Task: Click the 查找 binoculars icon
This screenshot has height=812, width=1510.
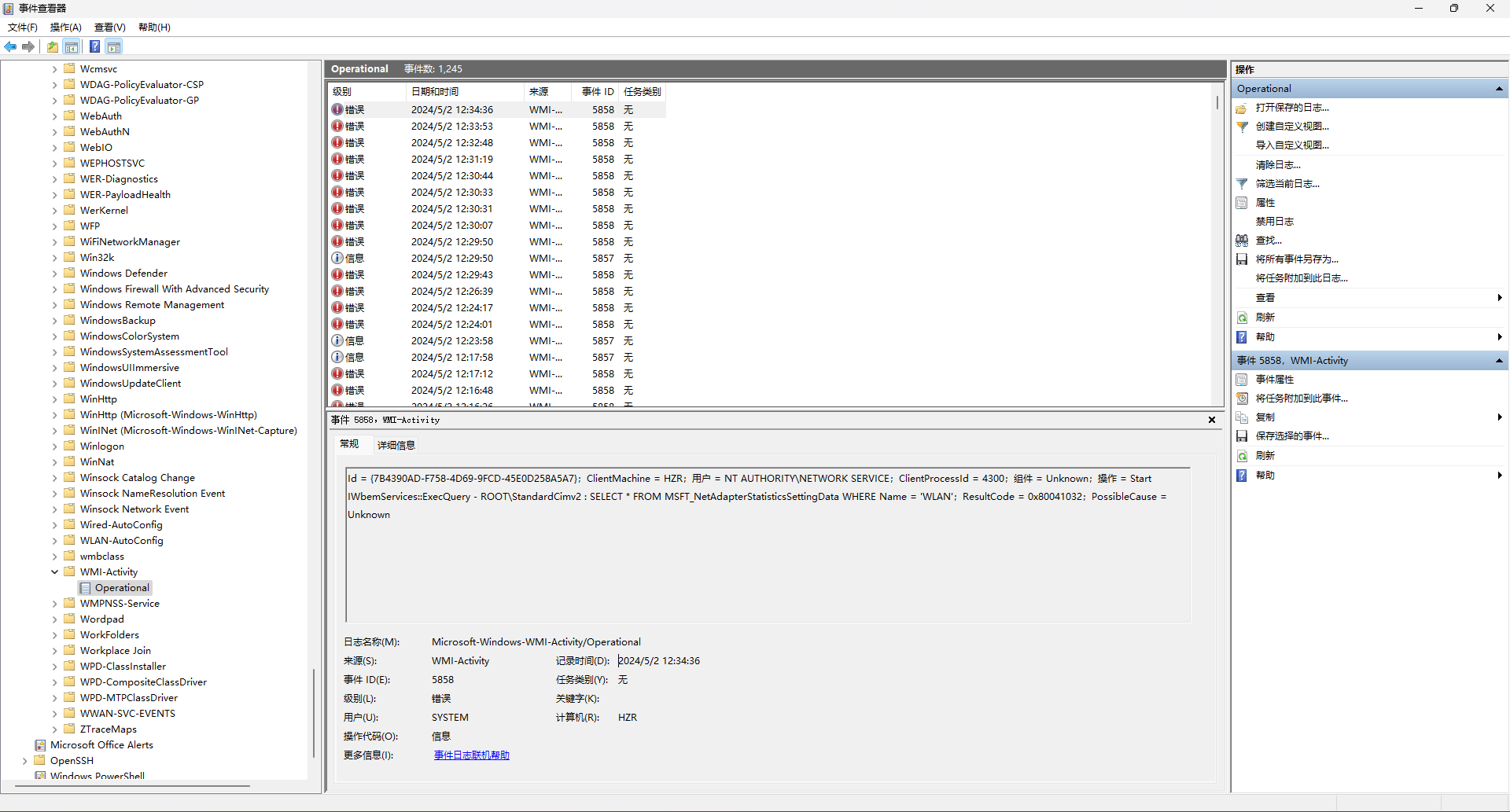Action: click(x=1242, y=241)
